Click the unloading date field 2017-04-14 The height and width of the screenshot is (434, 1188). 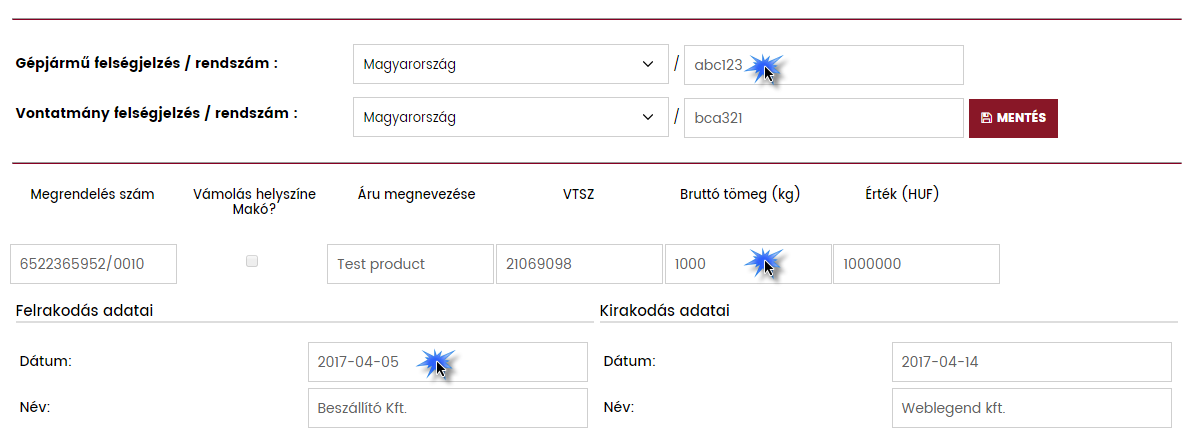1030,362
